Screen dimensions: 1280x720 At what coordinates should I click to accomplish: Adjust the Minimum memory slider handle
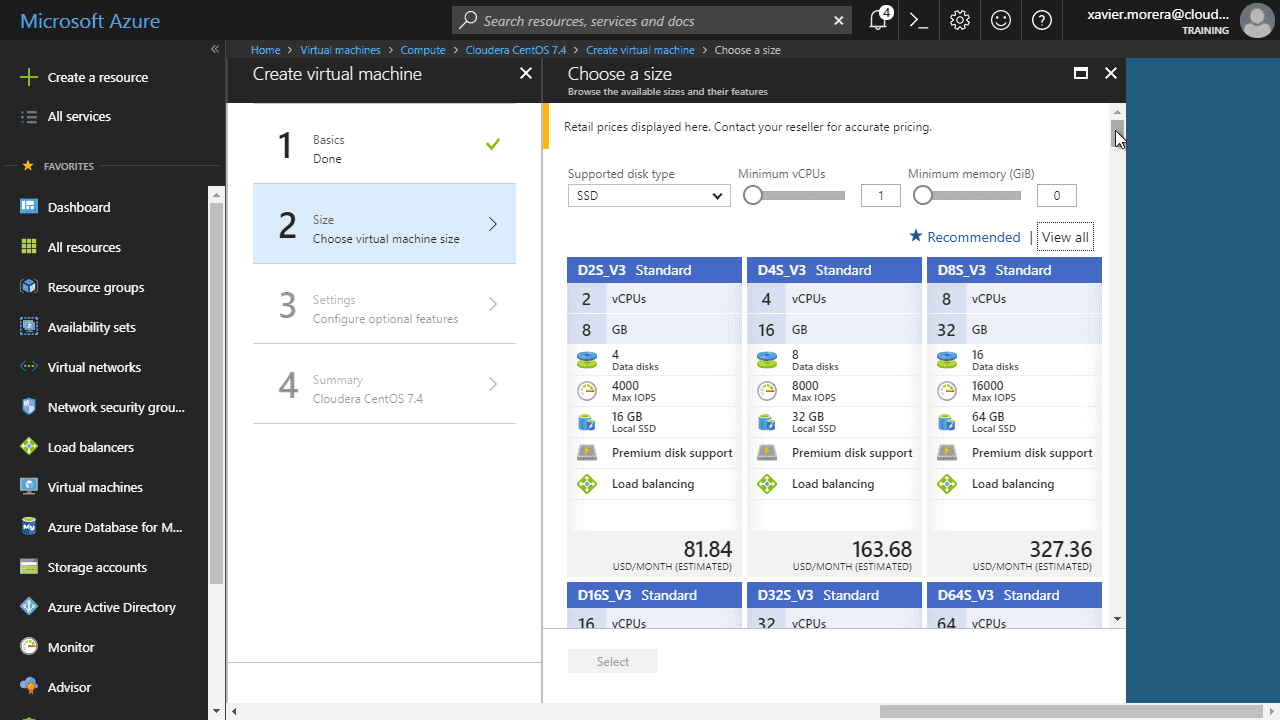923,196
